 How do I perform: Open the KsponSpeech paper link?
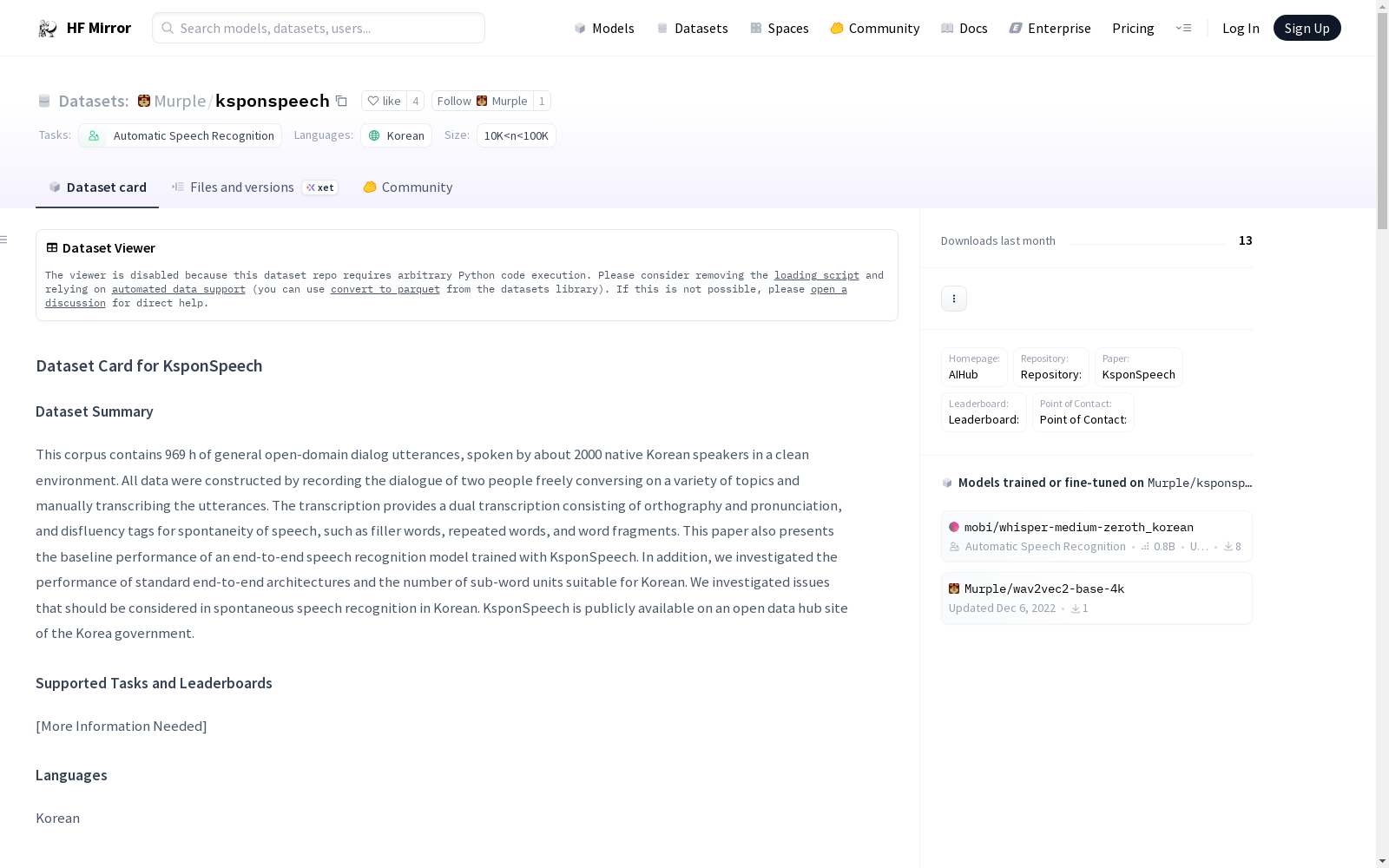[x=1138, y=367]
